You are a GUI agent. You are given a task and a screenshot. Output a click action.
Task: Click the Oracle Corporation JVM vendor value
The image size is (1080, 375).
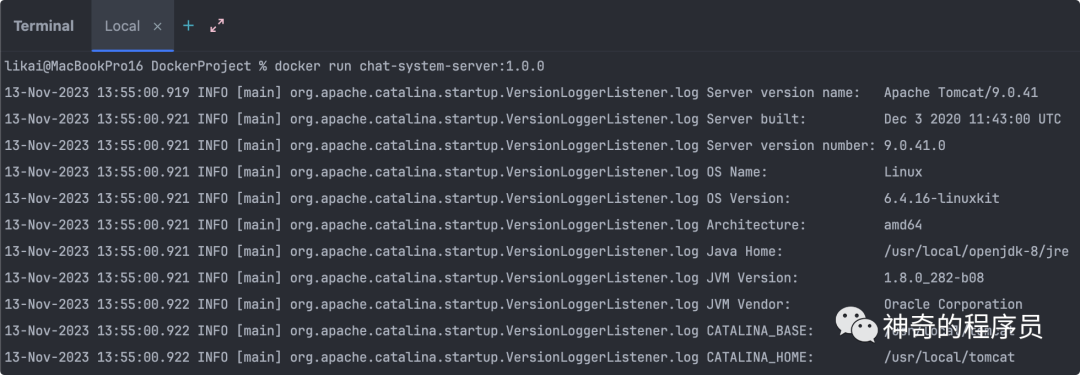pos(953,305)
